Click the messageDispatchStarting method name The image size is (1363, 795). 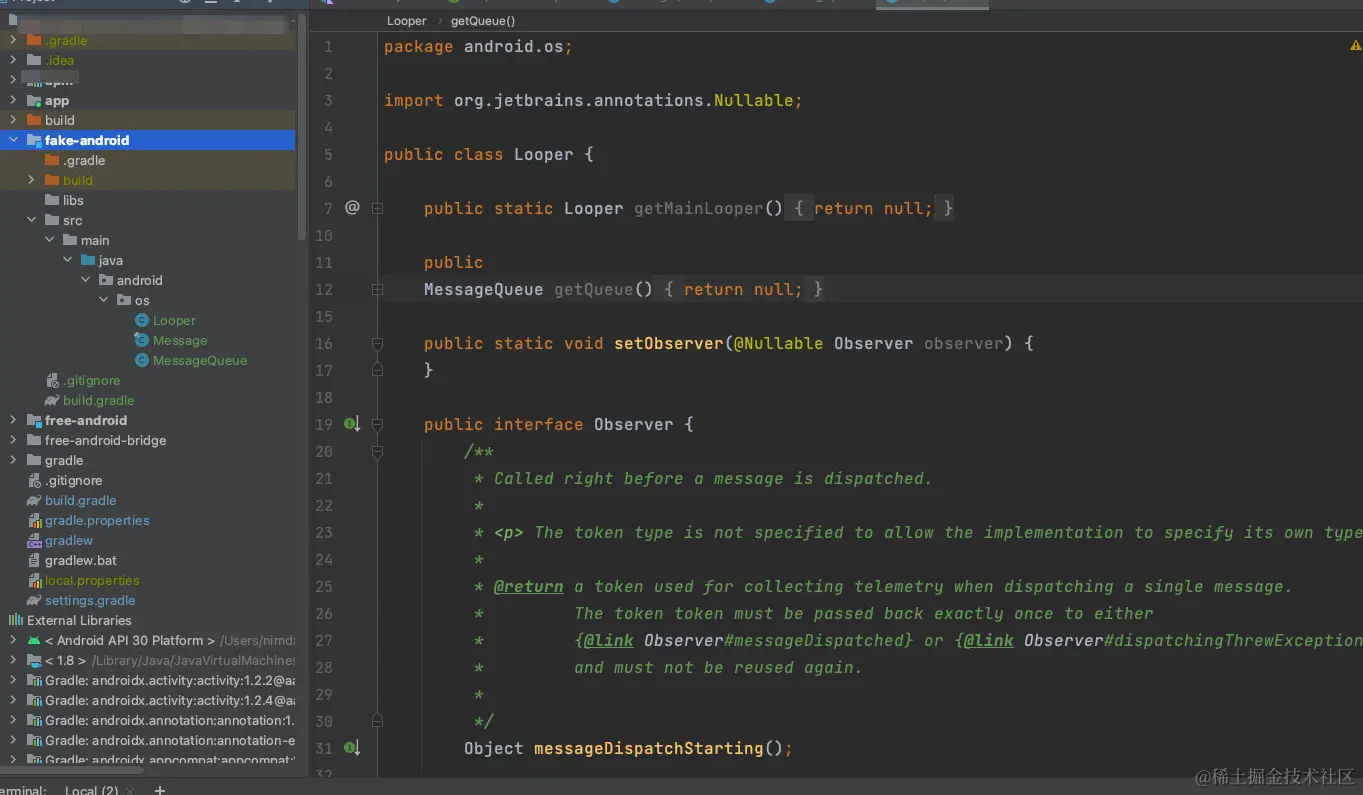point(648,748)
